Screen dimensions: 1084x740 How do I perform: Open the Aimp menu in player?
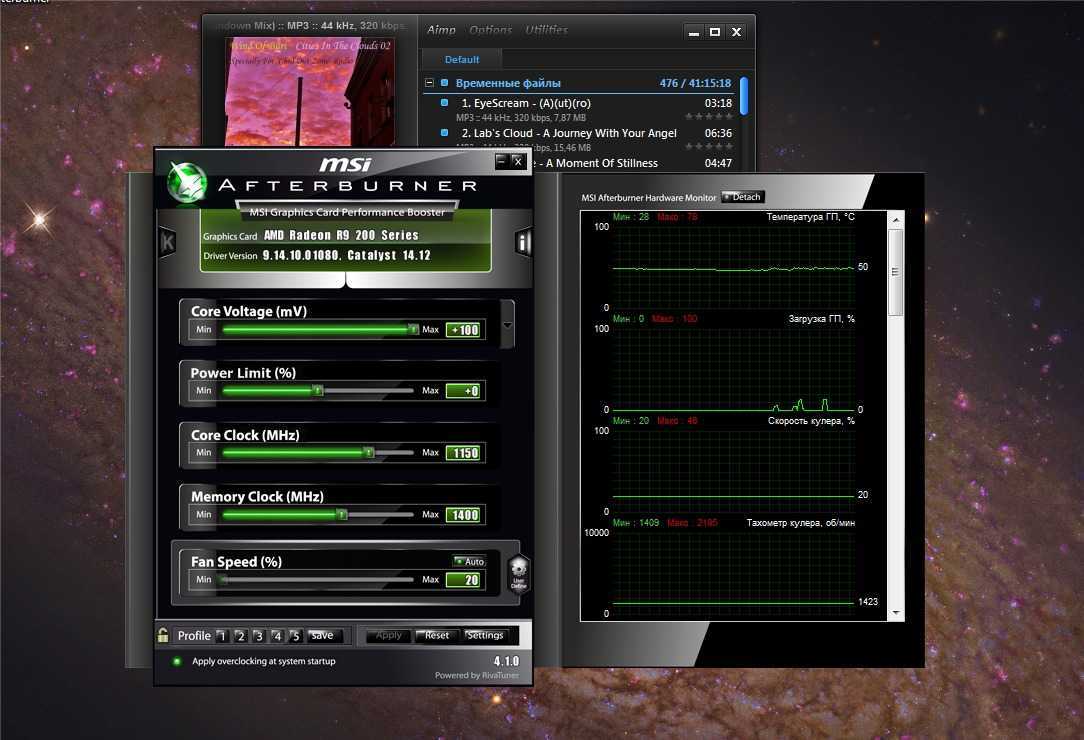441,30
